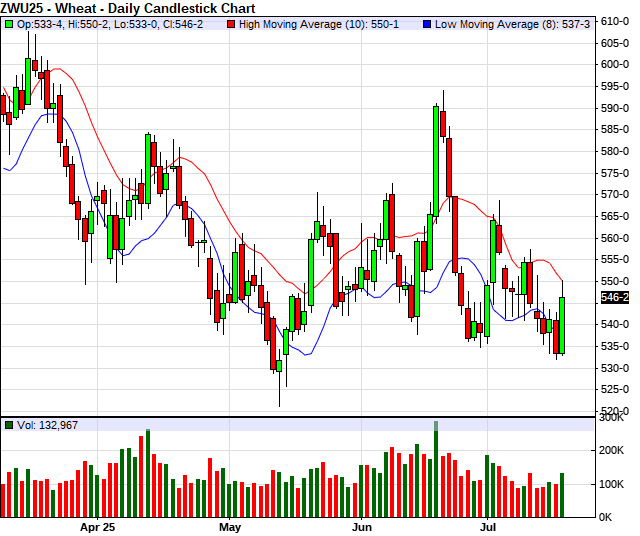Click the Jun date axis label

[x=362, y=525]
